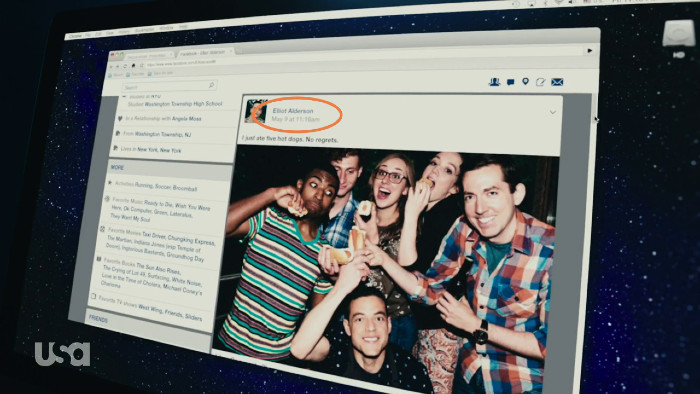Open the chat bubble icon

tap(511, 82)
